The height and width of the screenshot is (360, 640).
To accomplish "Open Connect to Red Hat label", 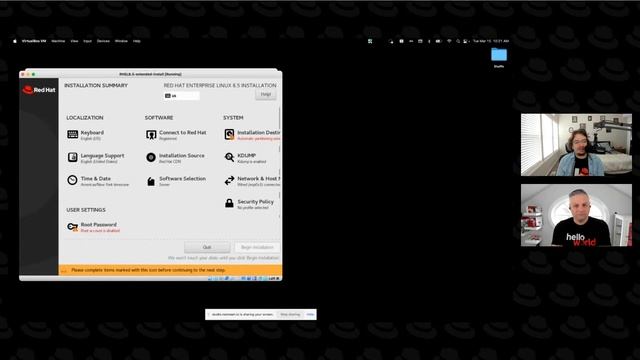I will click(182, 133).
